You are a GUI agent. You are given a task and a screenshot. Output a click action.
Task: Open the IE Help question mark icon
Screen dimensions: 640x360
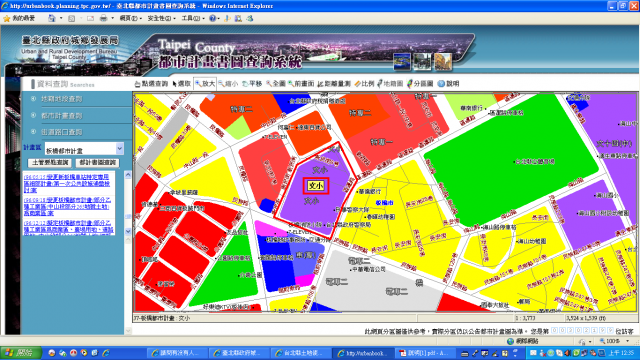coord(213,18)
